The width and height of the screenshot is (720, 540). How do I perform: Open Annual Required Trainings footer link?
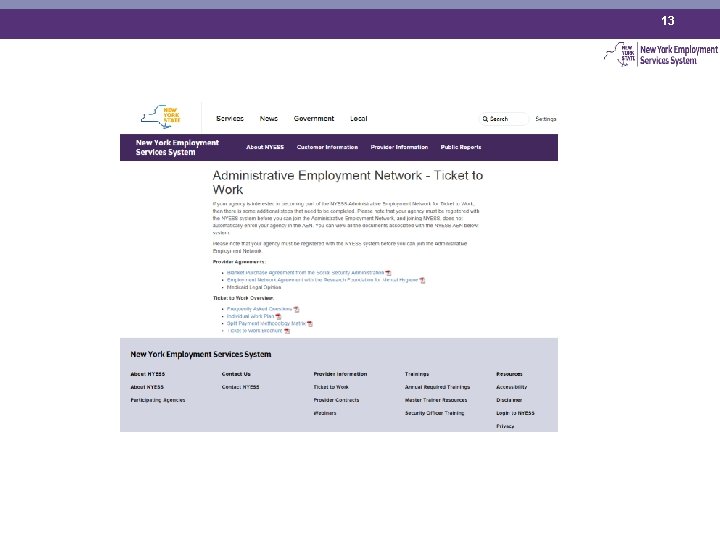click(x=437, y=388)
